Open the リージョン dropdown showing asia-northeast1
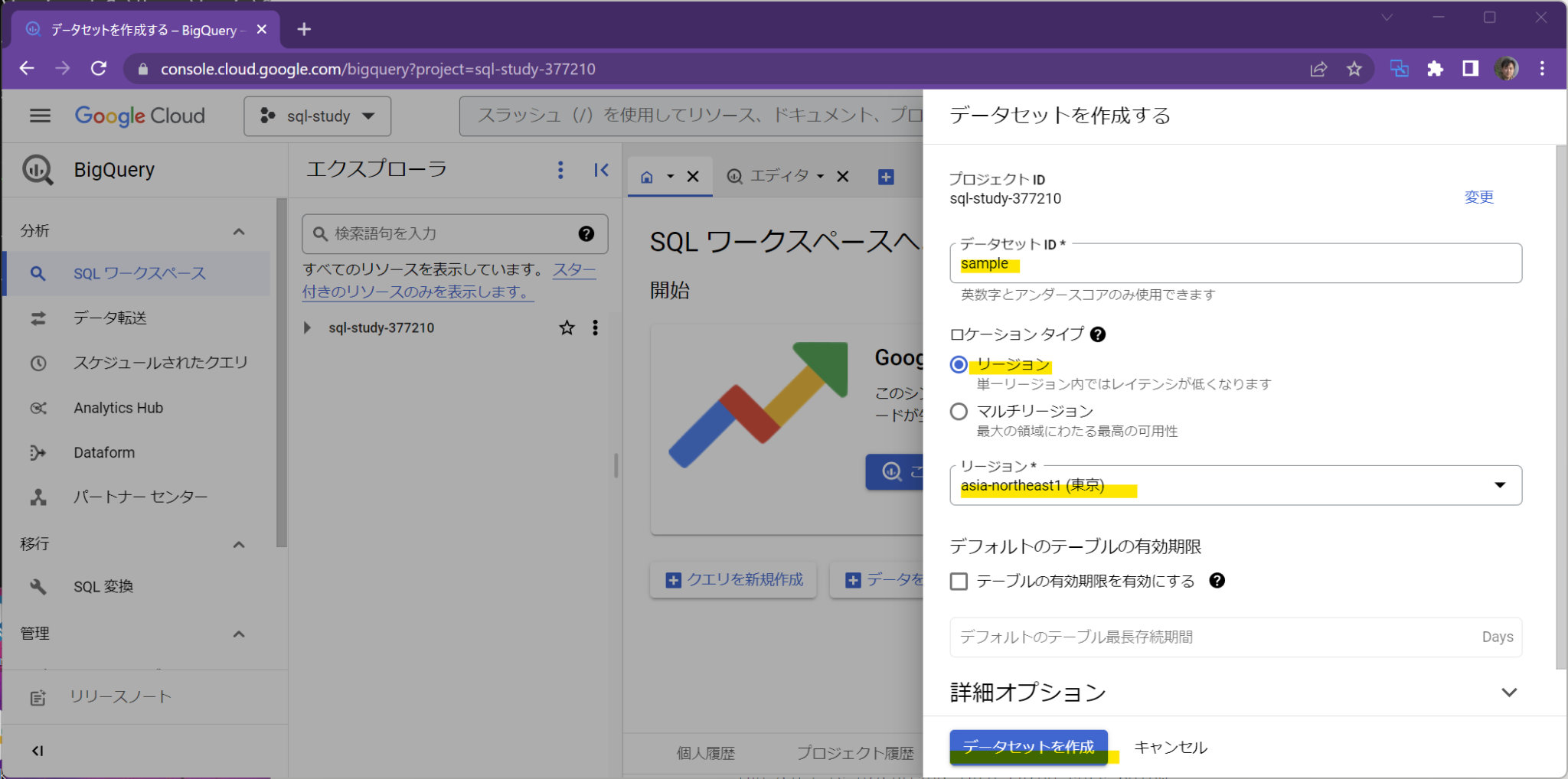This screenshot has width=1568, height=779. tap(1499, 484)
